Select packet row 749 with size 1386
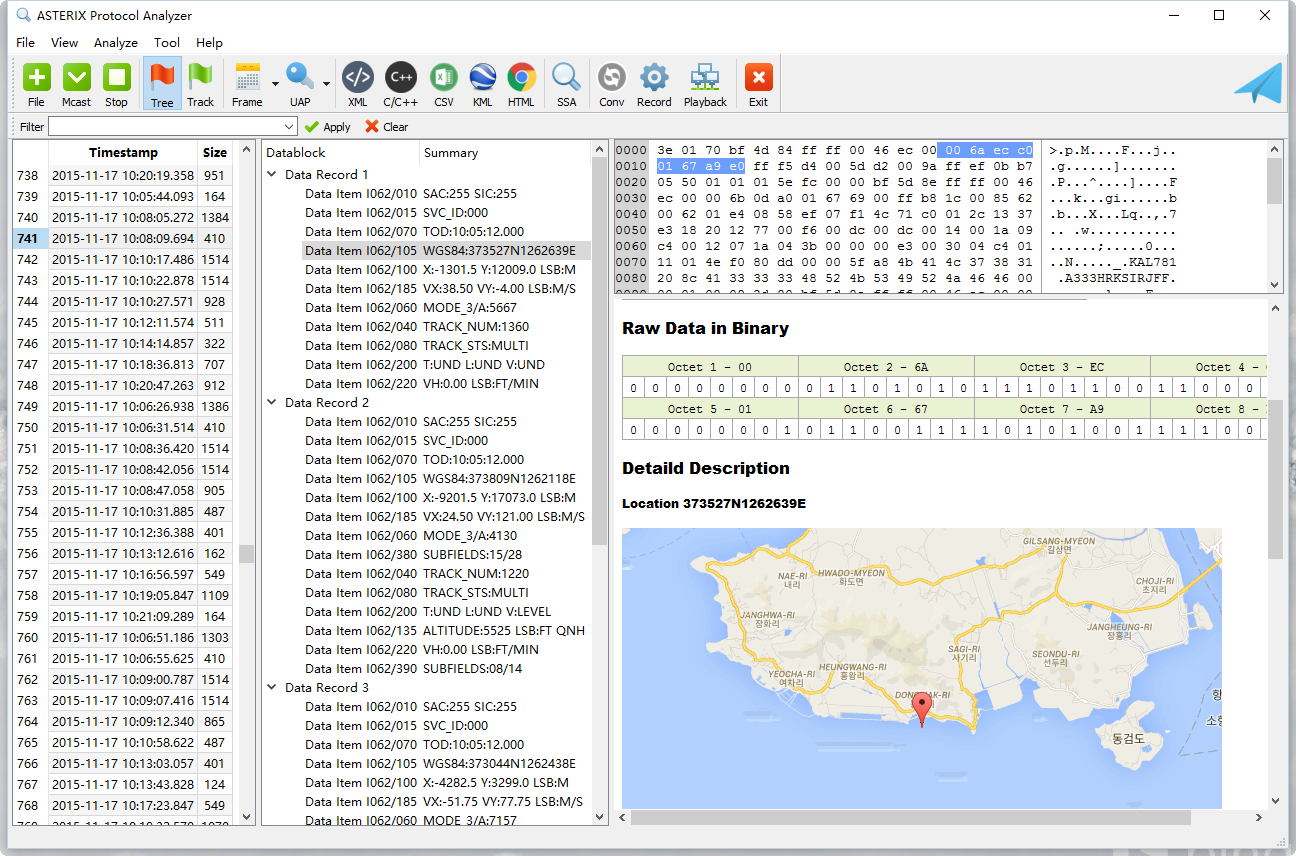This screenshot has height=856, width=1296. pyautogui.click(x=122, y=406)
